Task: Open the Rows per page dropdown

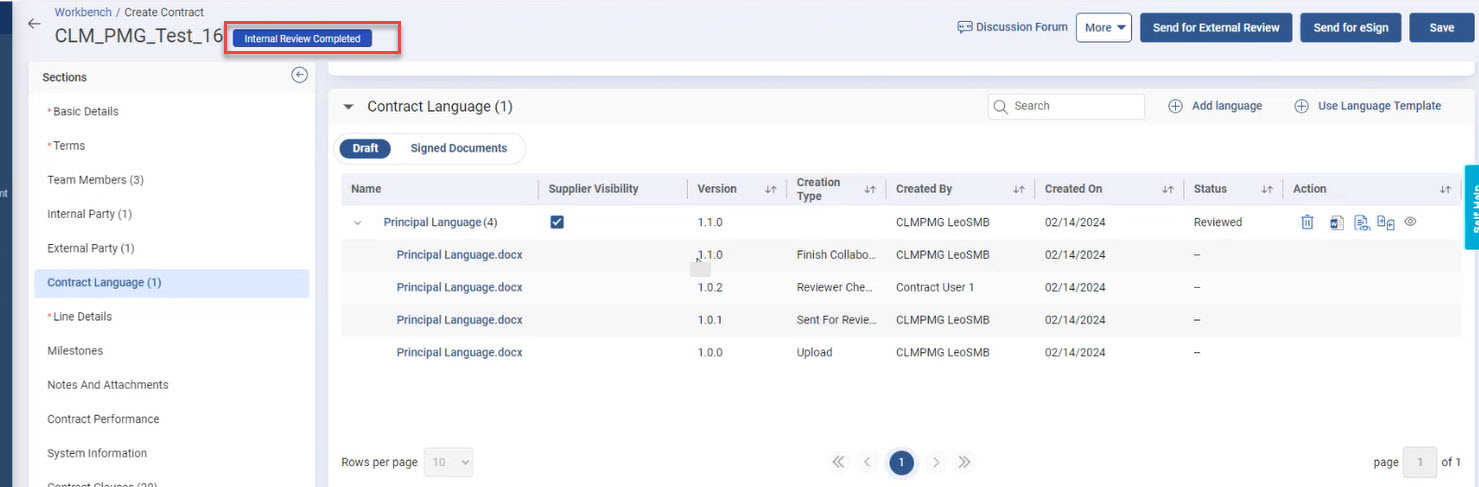Action: pyautogui.click(x=448, y=462)
